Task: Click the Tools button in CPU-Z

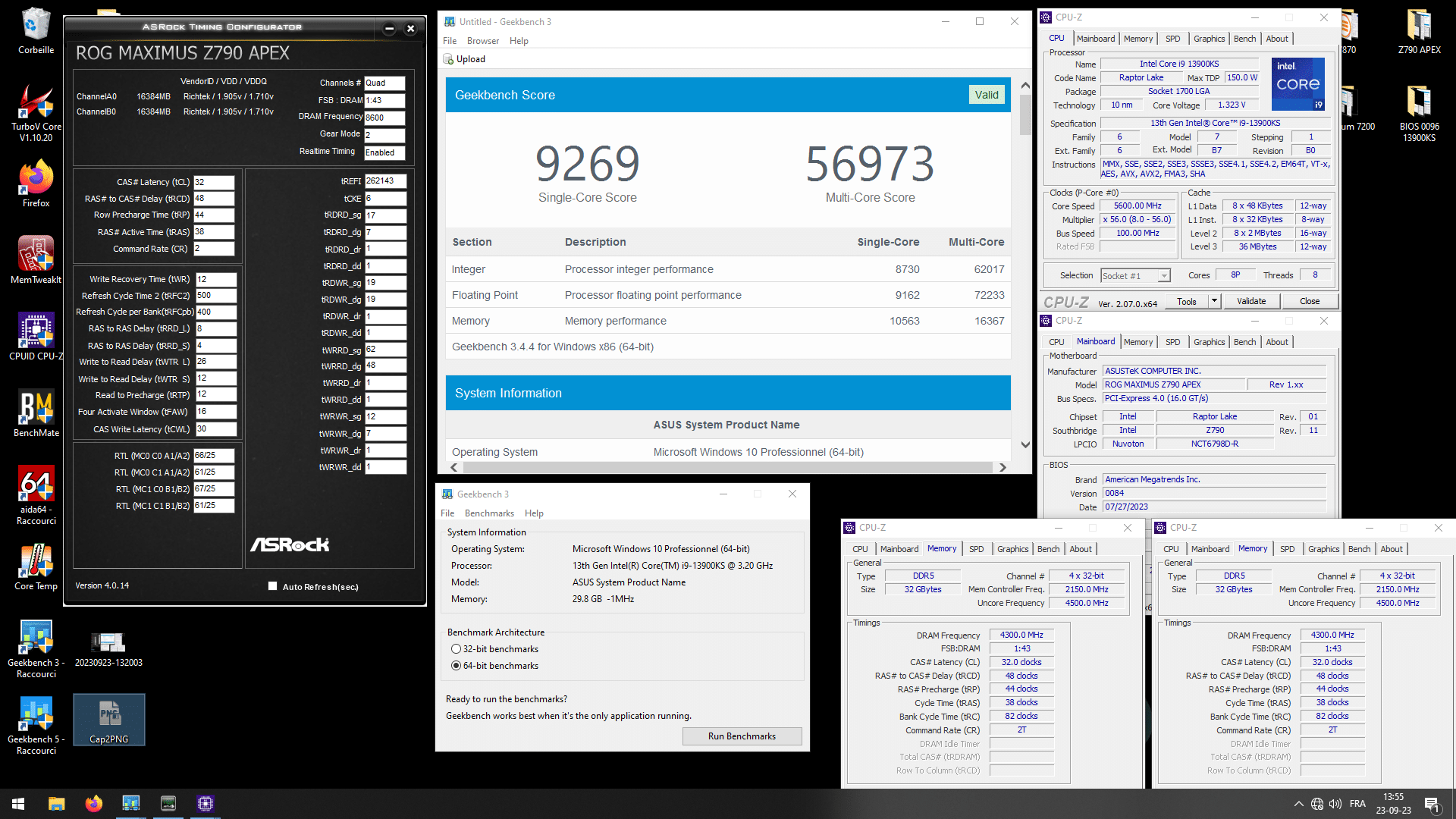Action: [x=1187, y=301]
